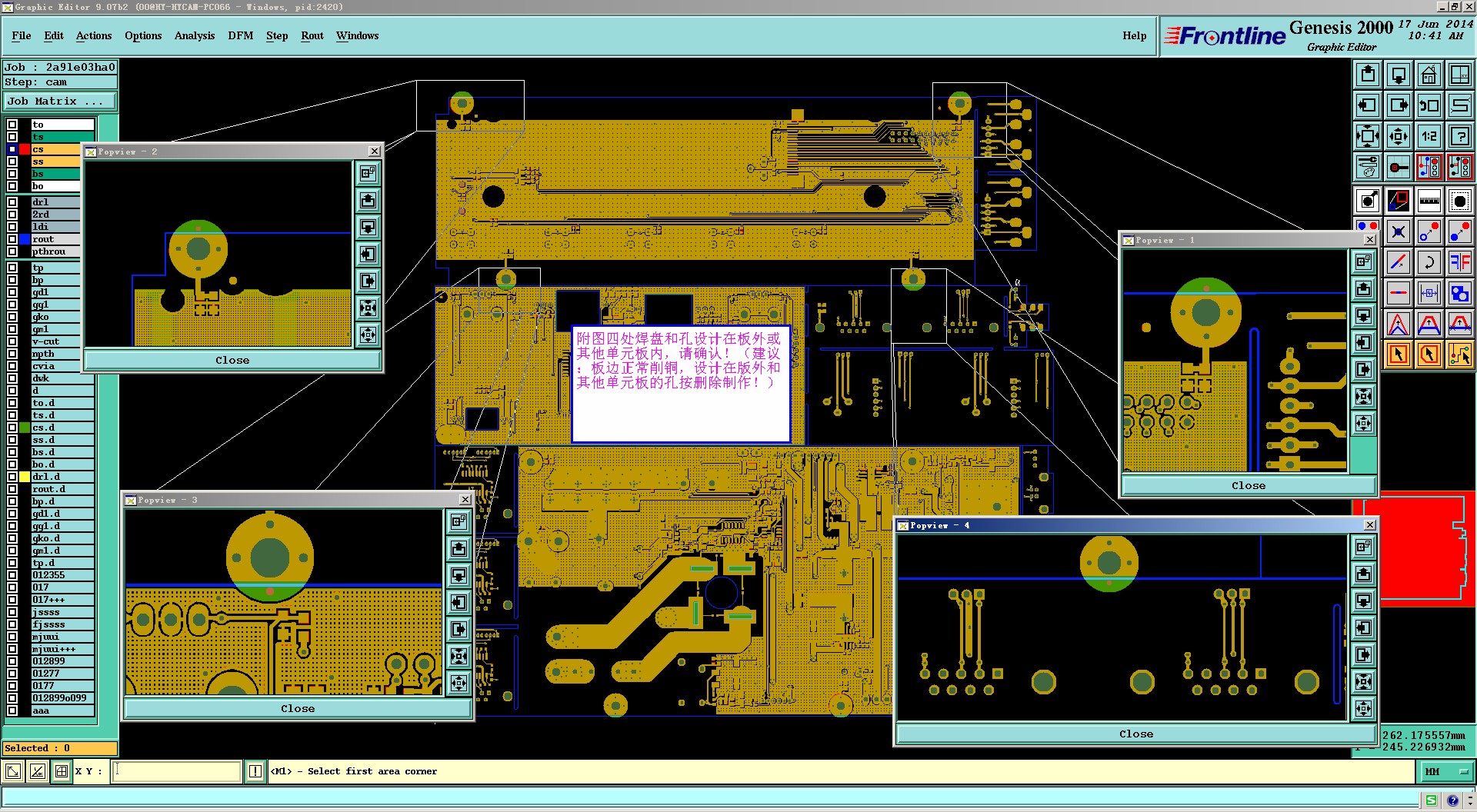1477x812 pixels.
Task: Select layer name 'gko.d' in list
Action: [x=62, y=538]
